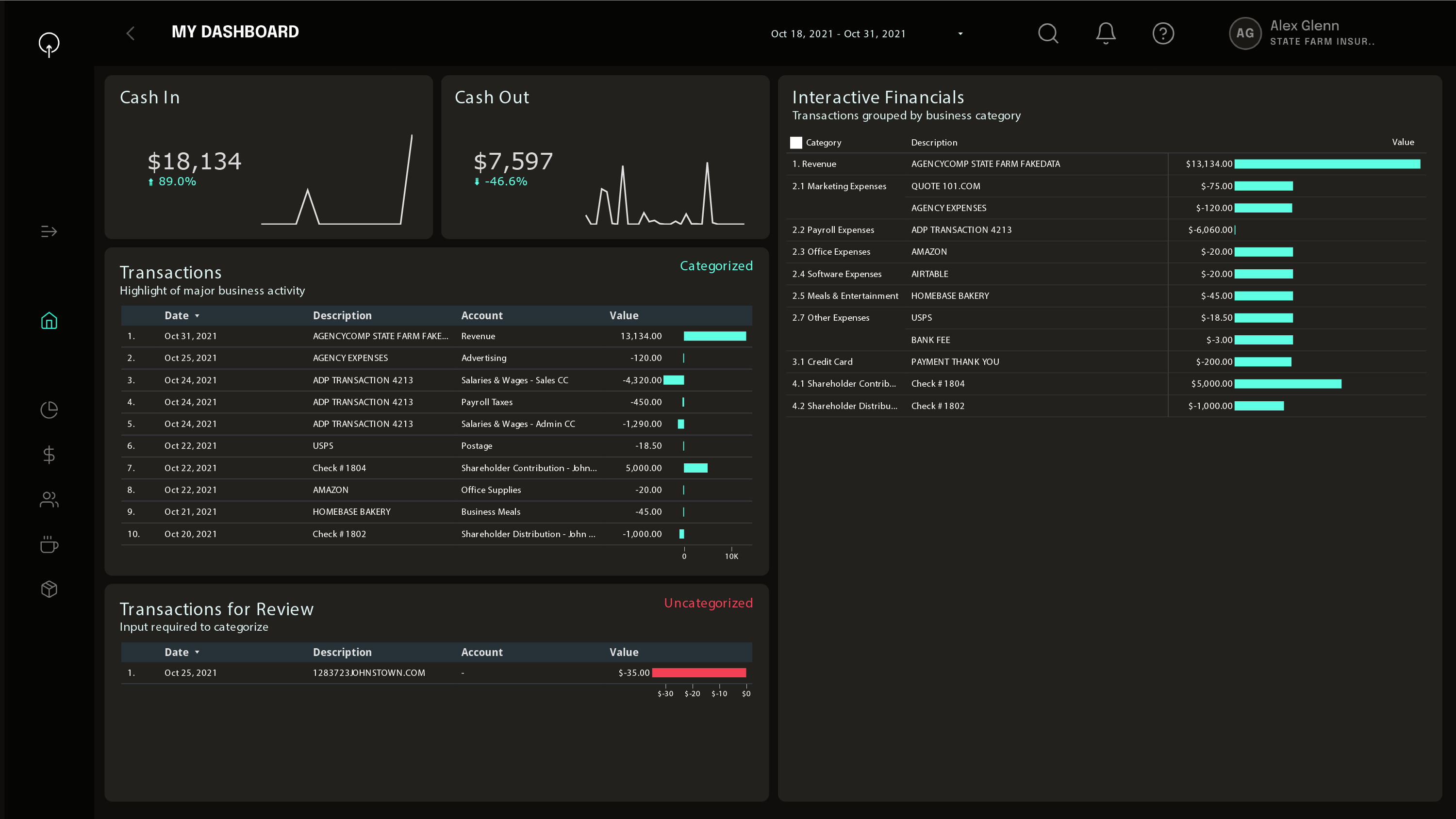Open the date range dropdown arrow
This screenshot has width=1456, height=819.
pyautogui.click(x=960, y=34)
